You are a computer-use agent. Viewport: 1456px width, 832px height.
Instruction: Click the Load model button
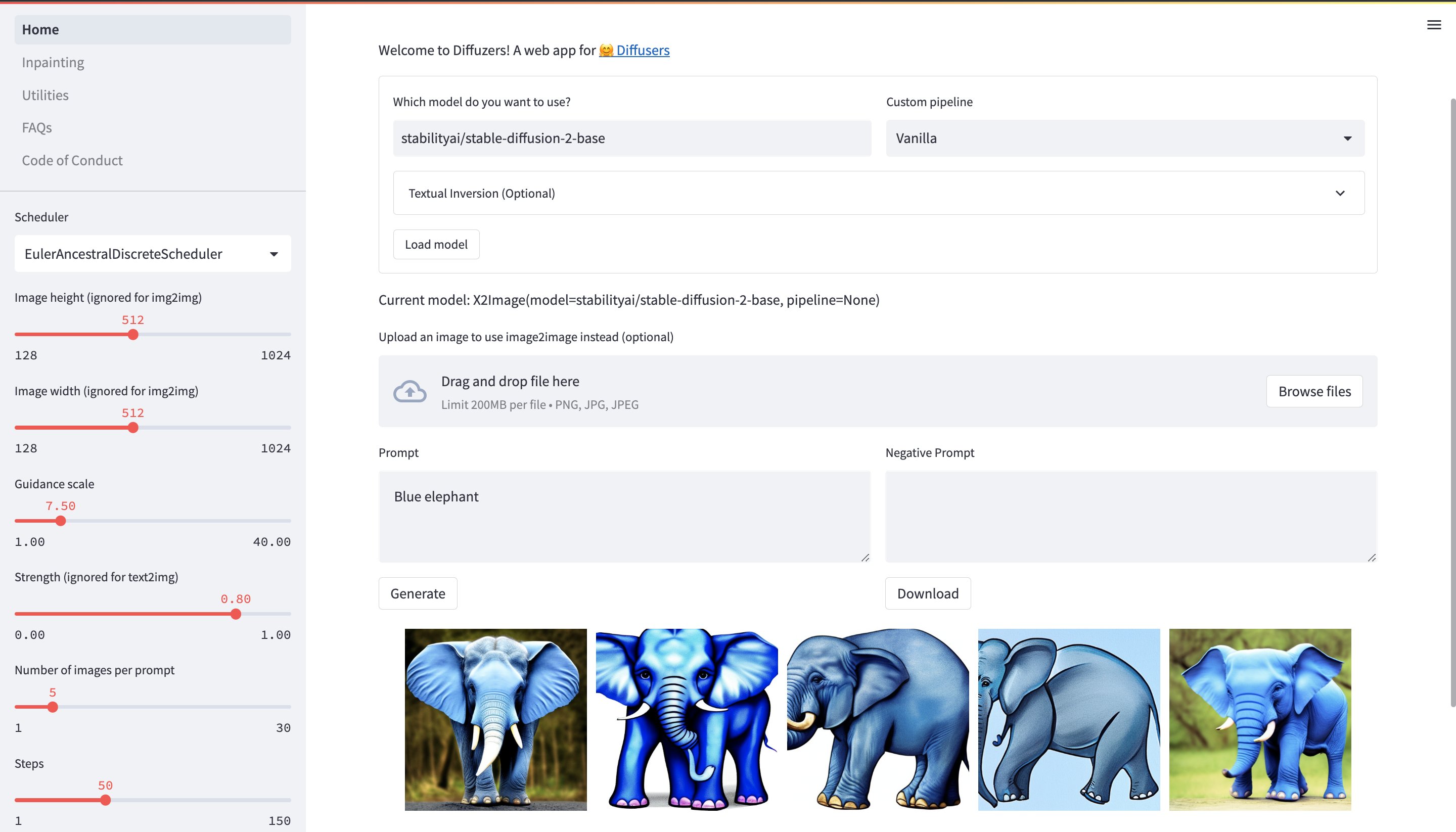point(436,245)
